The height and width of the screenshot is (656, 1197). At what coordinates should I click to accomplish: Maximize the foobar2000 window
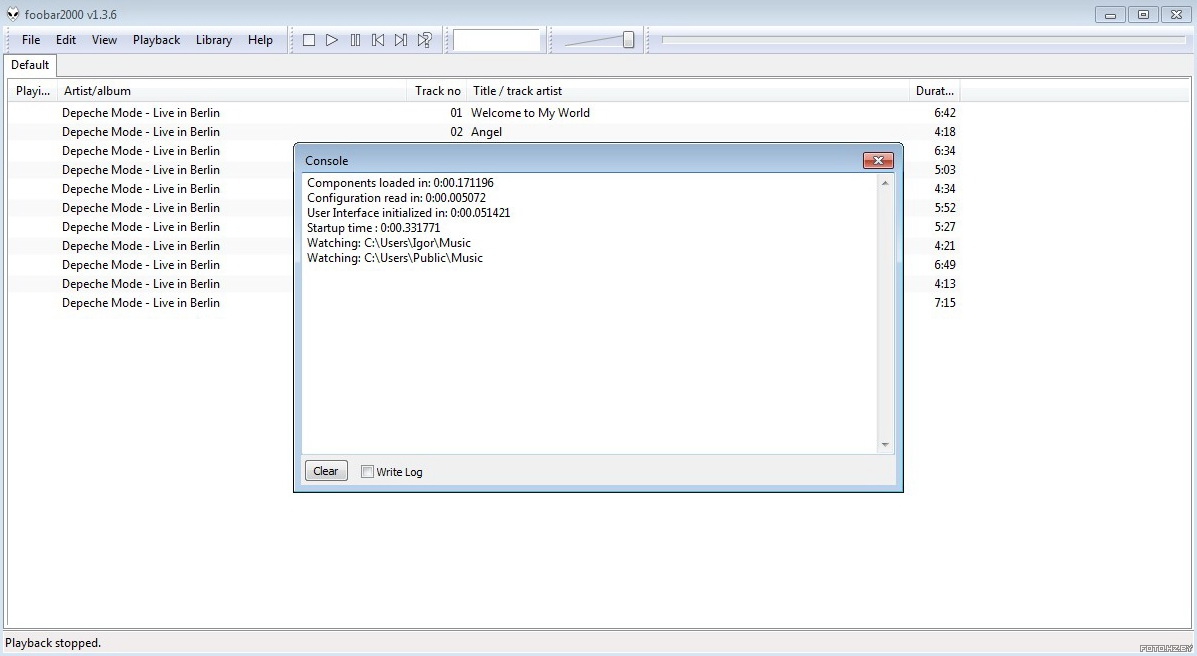tap(1143, 15)
